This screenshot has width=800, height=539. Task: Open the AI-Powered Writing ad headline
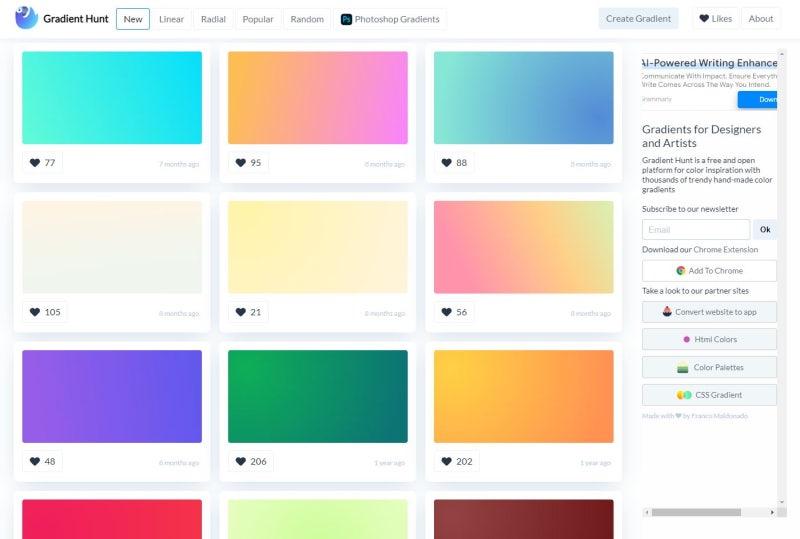[709, 63]
